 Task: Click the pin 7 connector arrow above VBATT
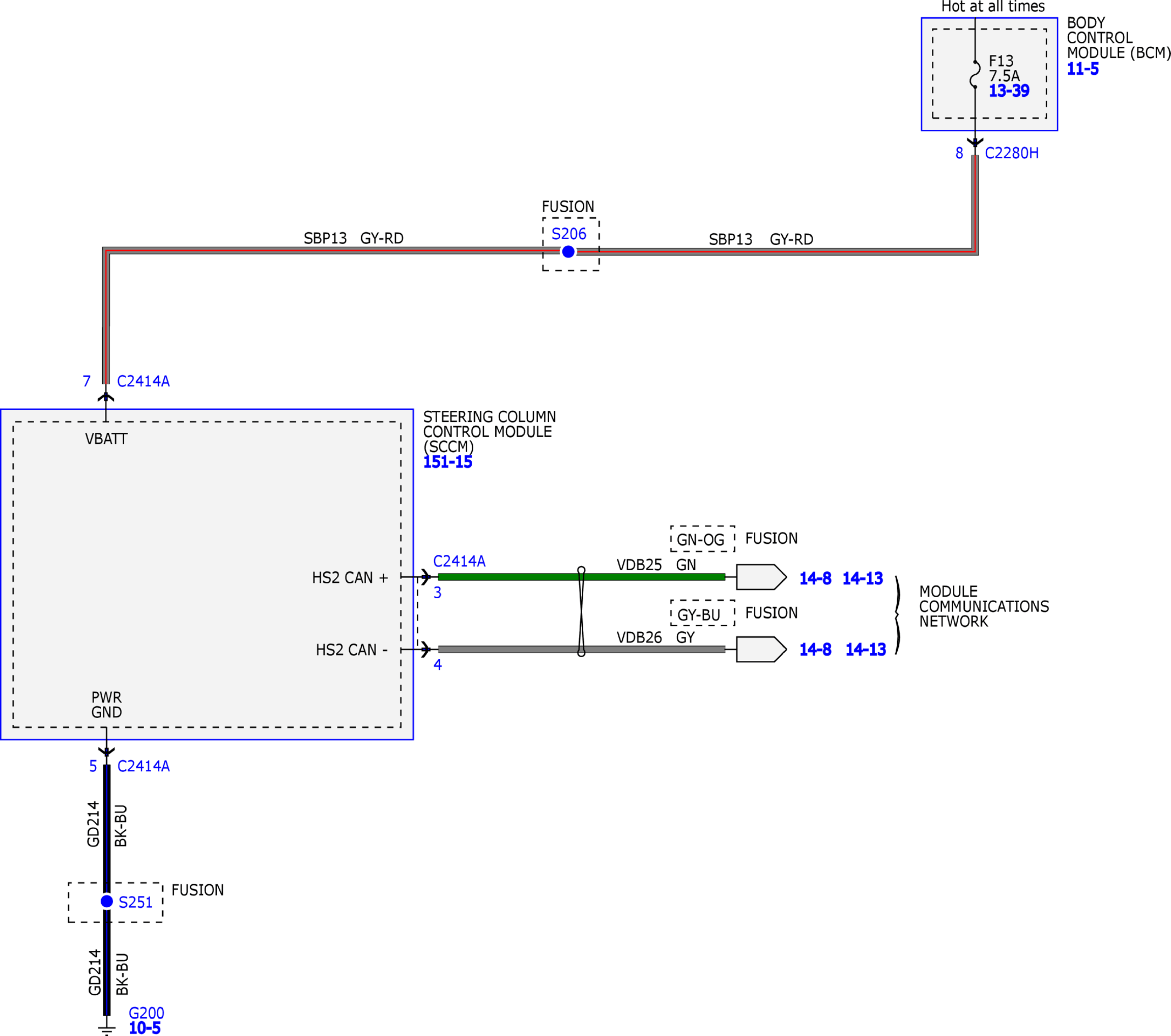[106, 396]
